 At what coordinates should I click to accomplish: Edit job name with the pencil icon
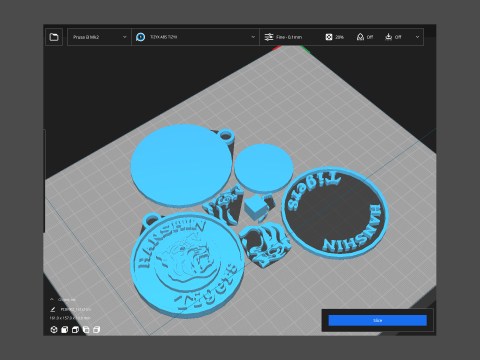[53, 309]
